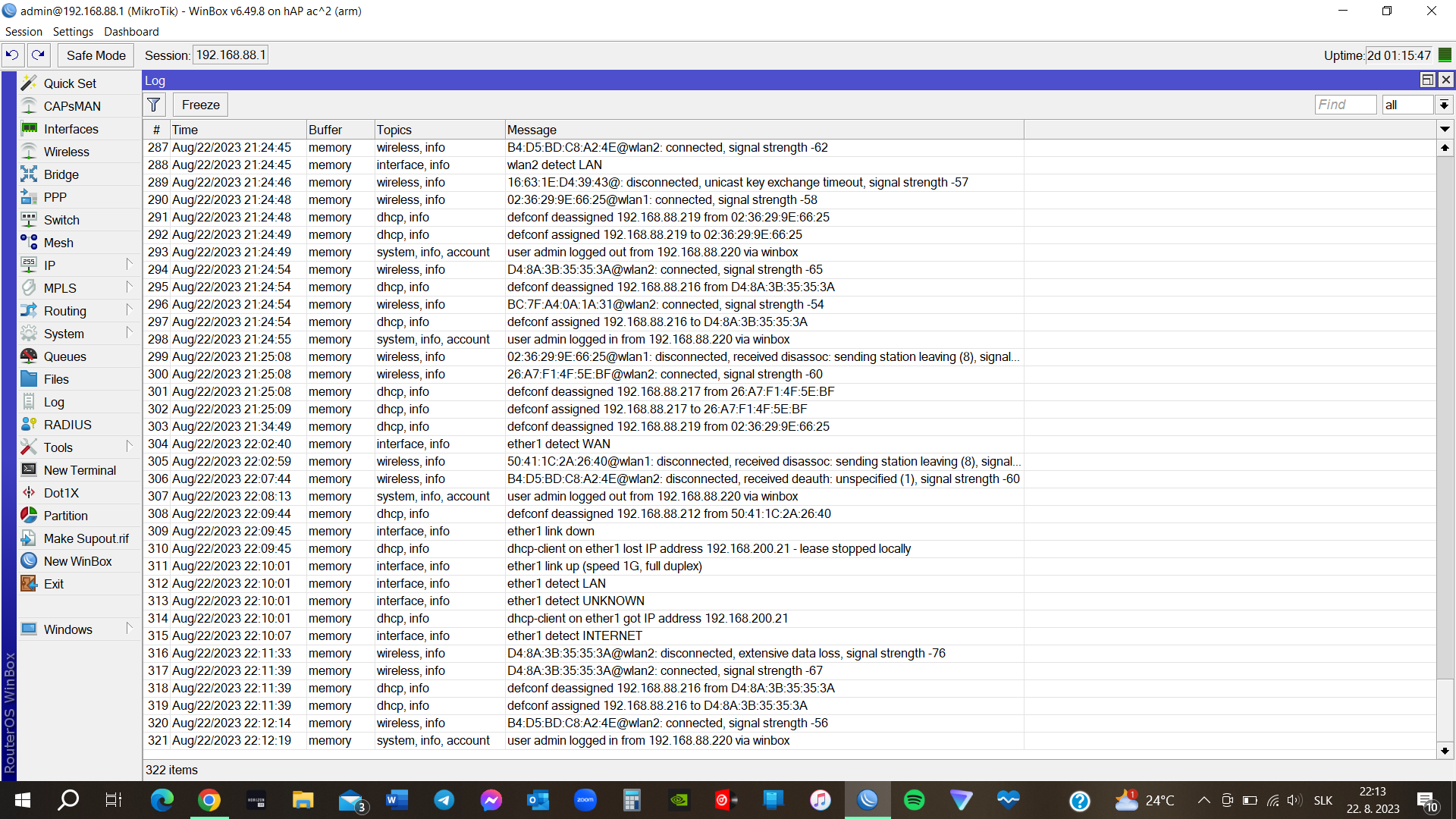Click the redo arrow icon
1456x819 pixels.
[x=39, y=55]
